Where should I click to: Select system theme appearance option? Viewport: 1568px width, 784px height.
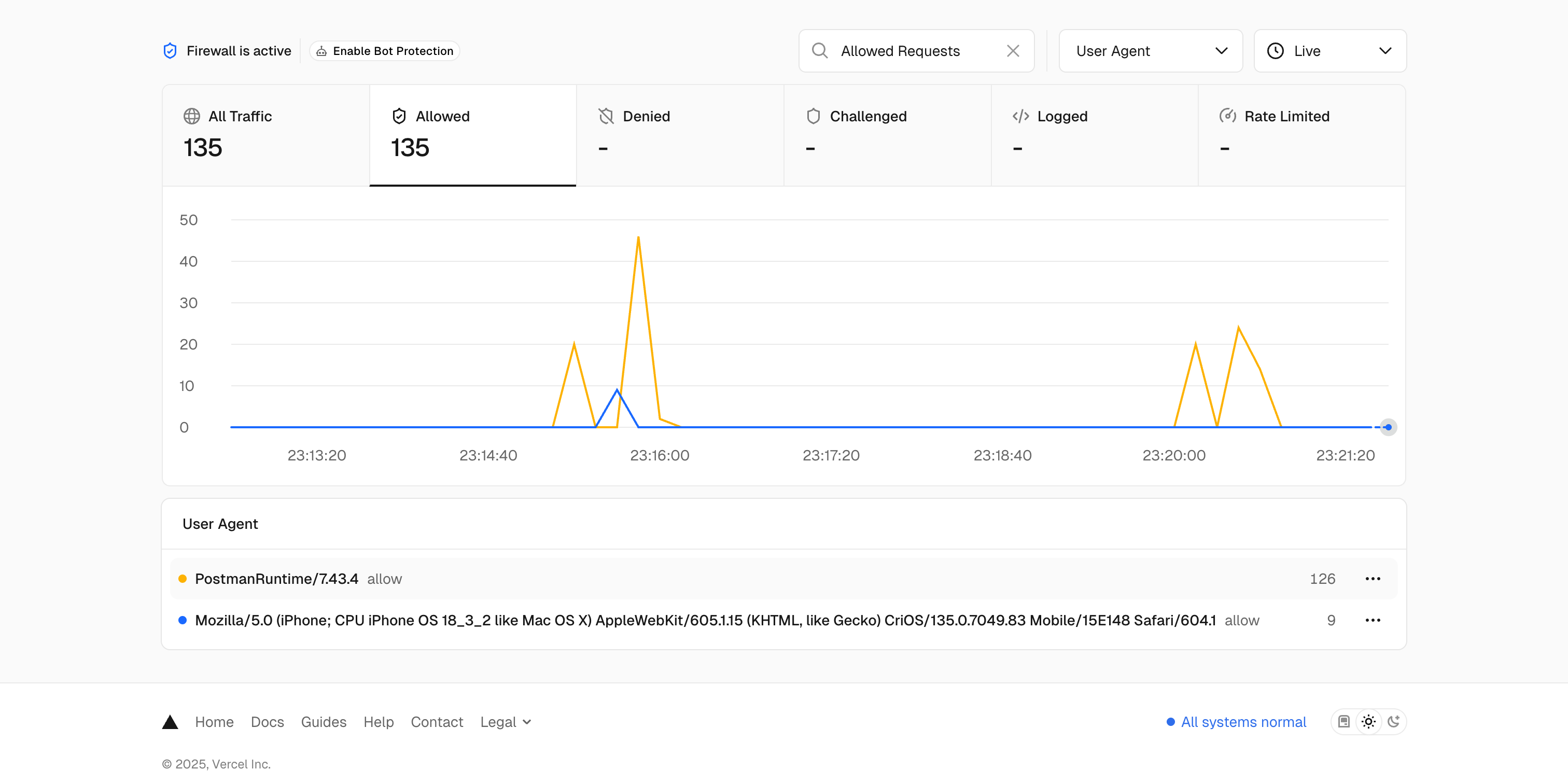[1344, 721]
